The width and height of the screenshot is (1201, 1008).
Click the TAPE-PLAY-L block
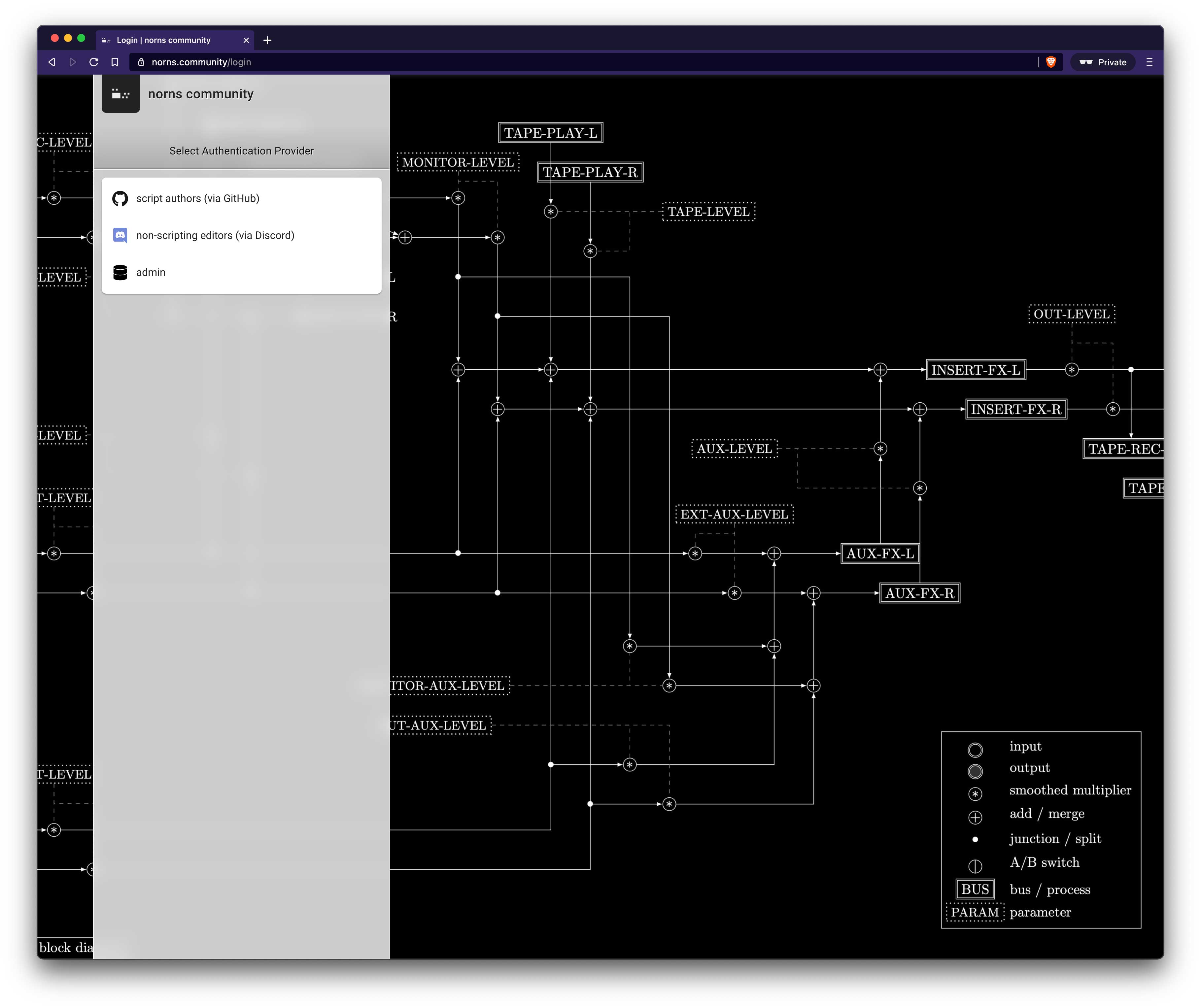[x=550, y=133]
